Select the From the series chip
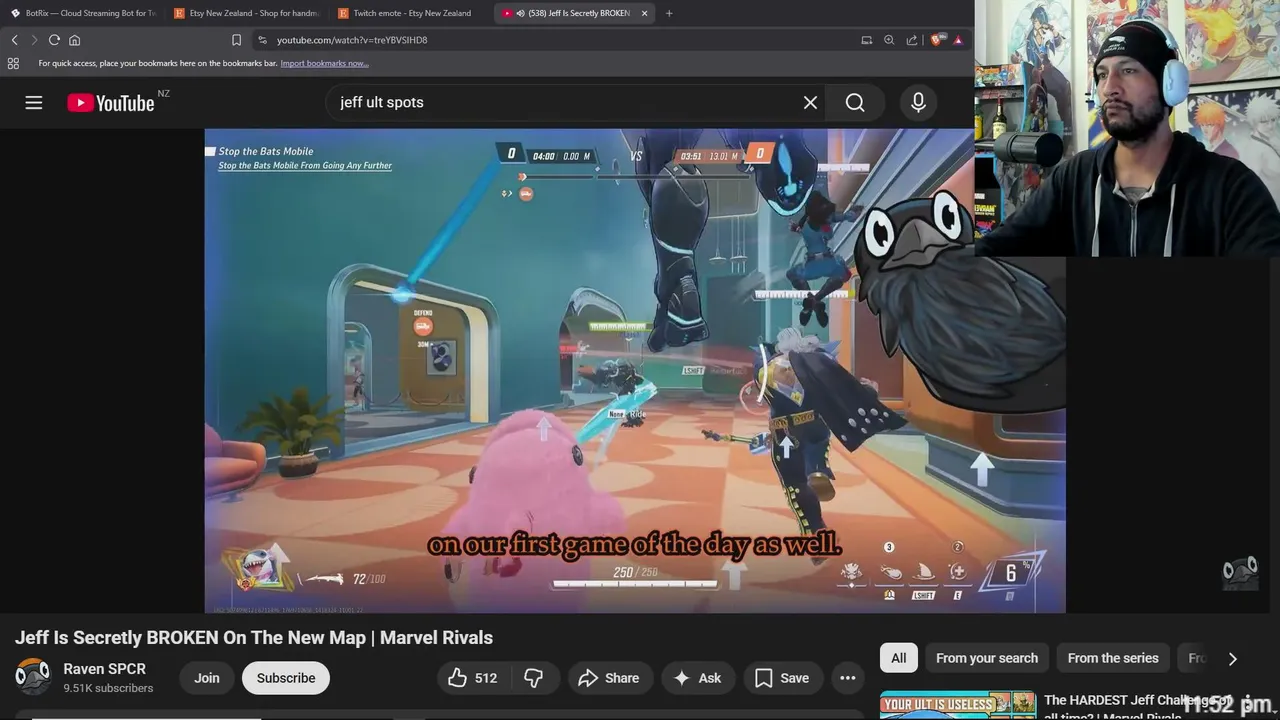The width and height of the screenshot is (1280, 720). 1113,658
